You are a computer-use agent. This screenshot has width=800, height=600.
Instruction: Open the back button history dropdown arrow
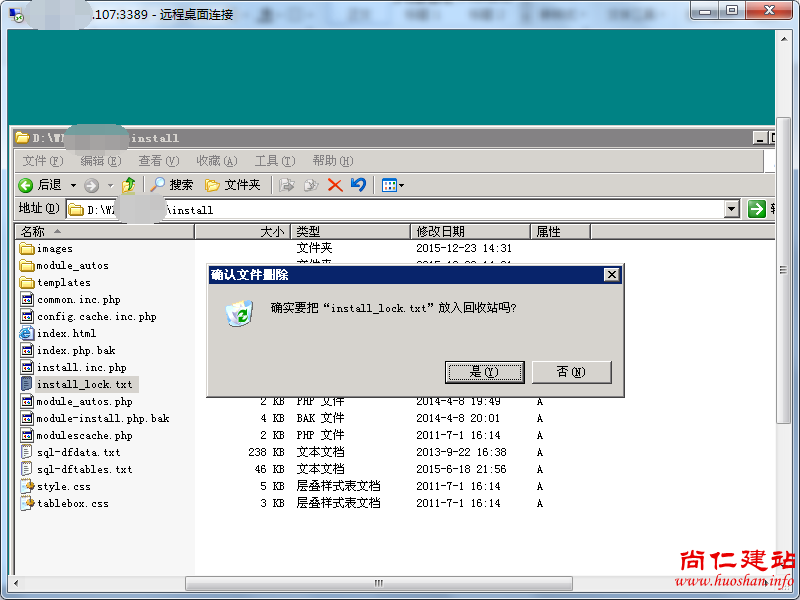[x=73, y=185]
